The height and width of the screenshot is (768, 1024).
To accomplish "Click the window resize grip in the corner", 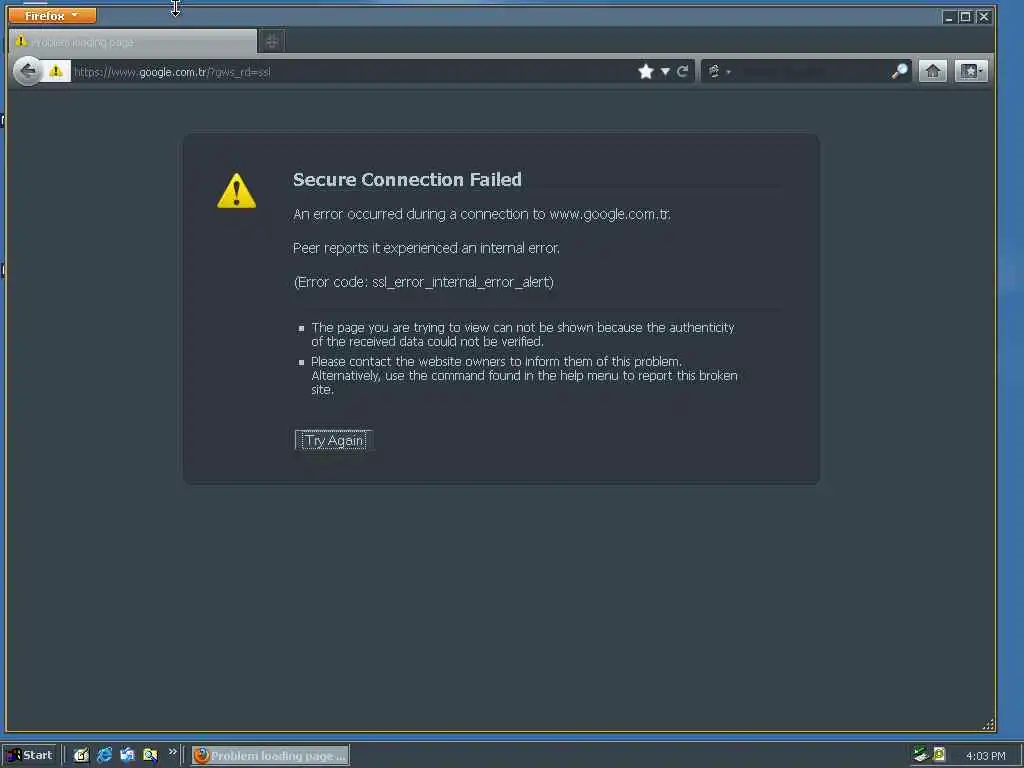I will [x=988, y=724].
